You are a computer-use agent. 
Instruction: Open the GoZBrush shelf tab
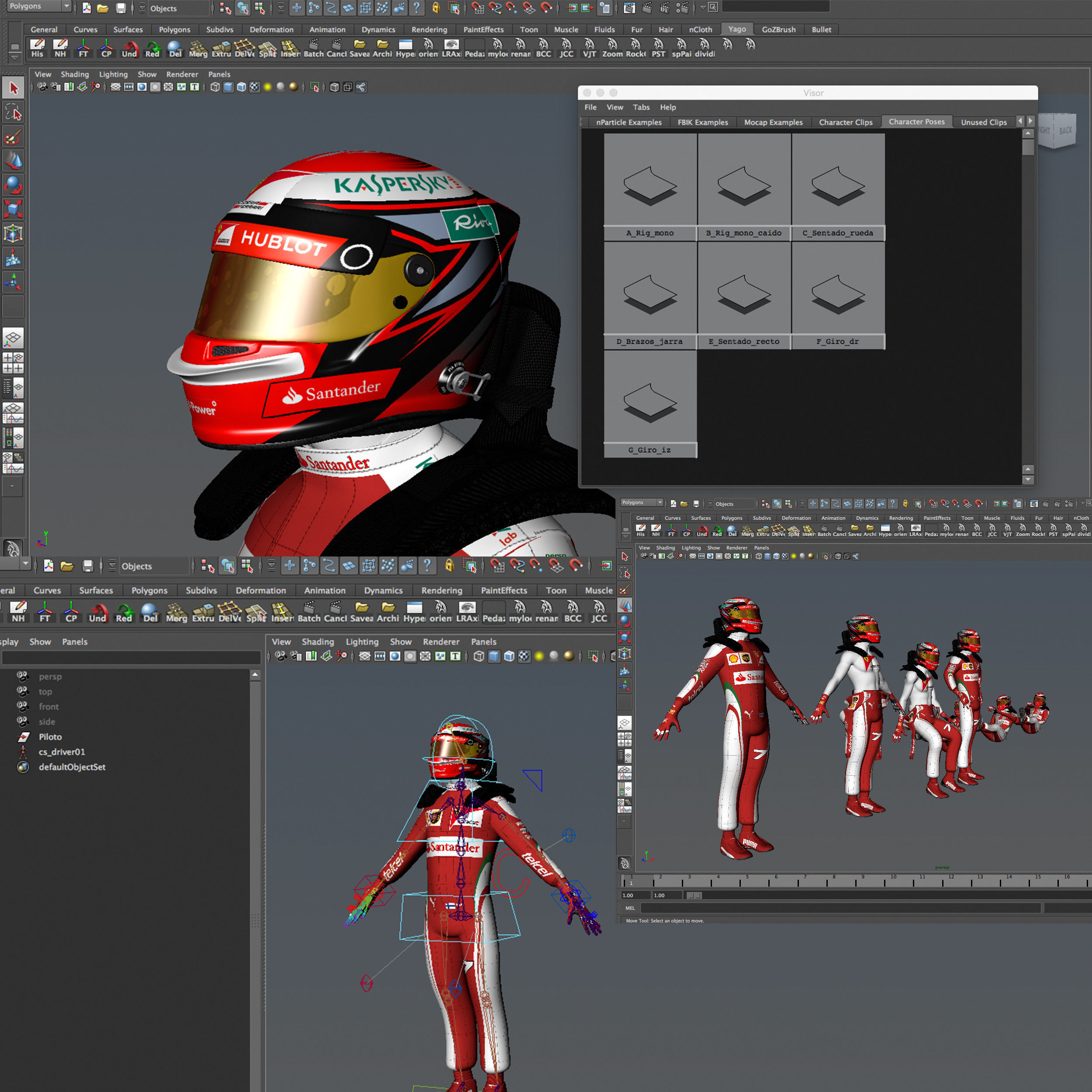[x=778, y=29]
